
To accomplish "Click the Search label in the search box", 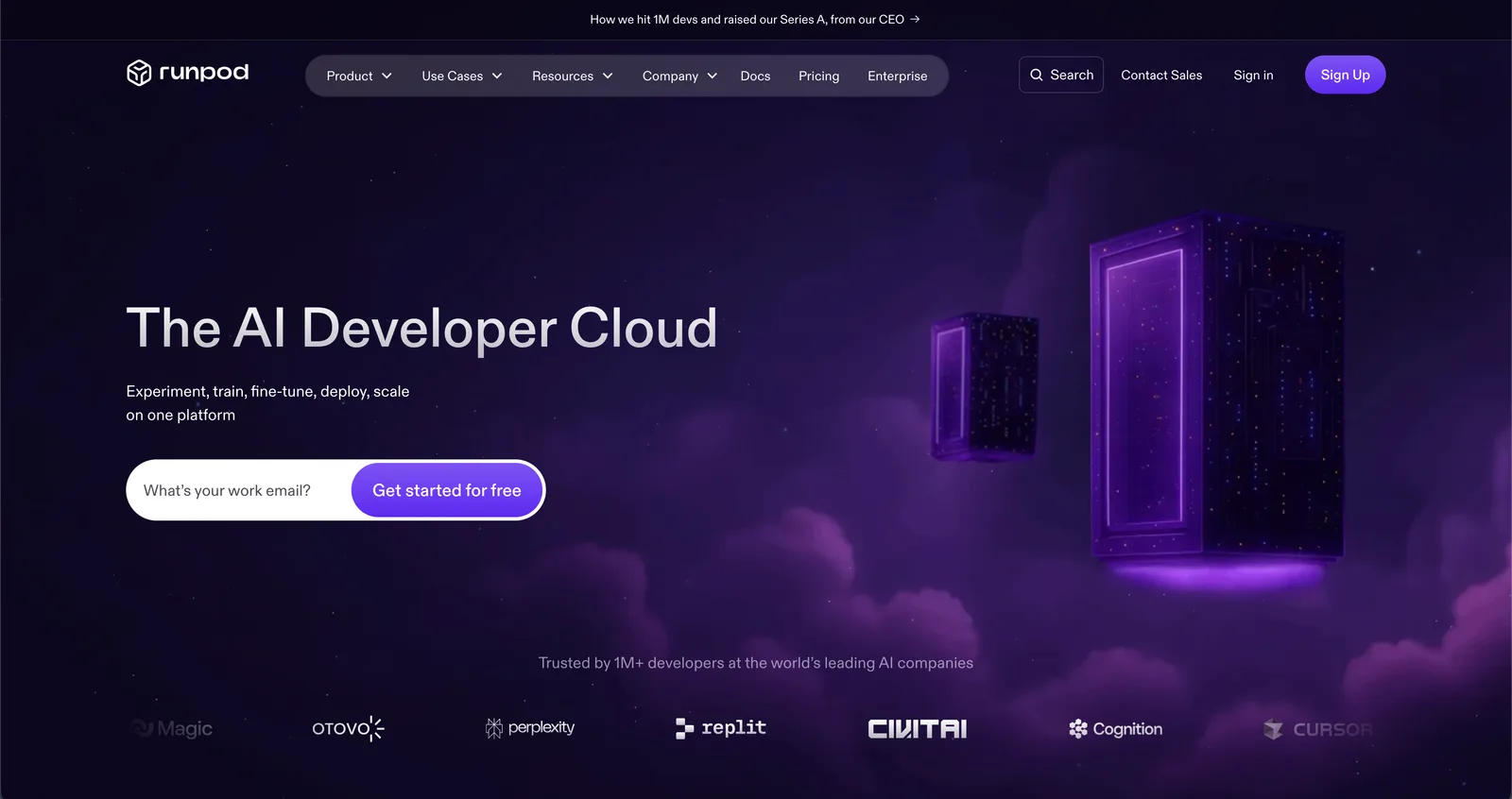I will [x=1072, y=75].
